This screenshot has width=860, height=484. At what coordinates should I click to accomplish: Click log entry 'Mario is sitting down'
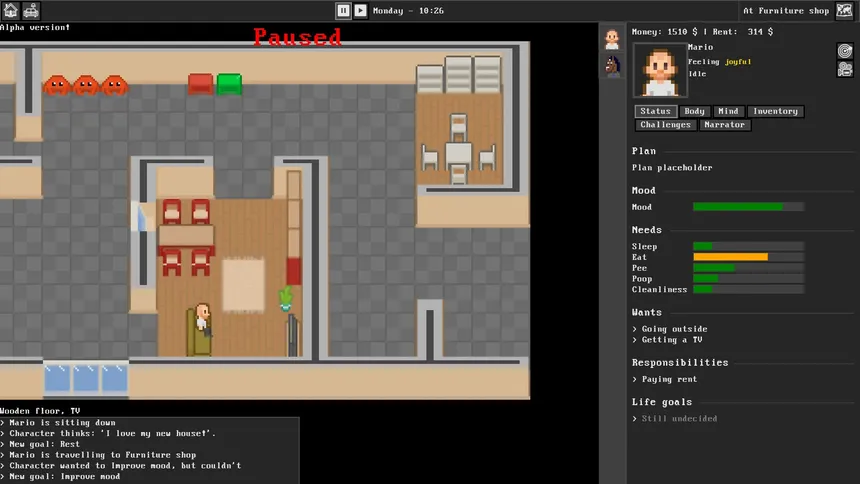coord(58,423)
